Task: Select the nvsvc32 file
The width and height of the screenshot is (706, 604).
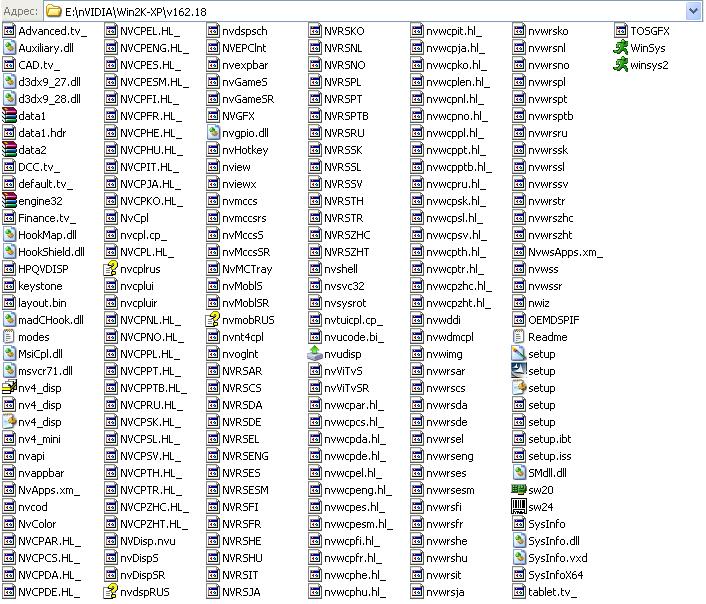Action: pos(336,286)
